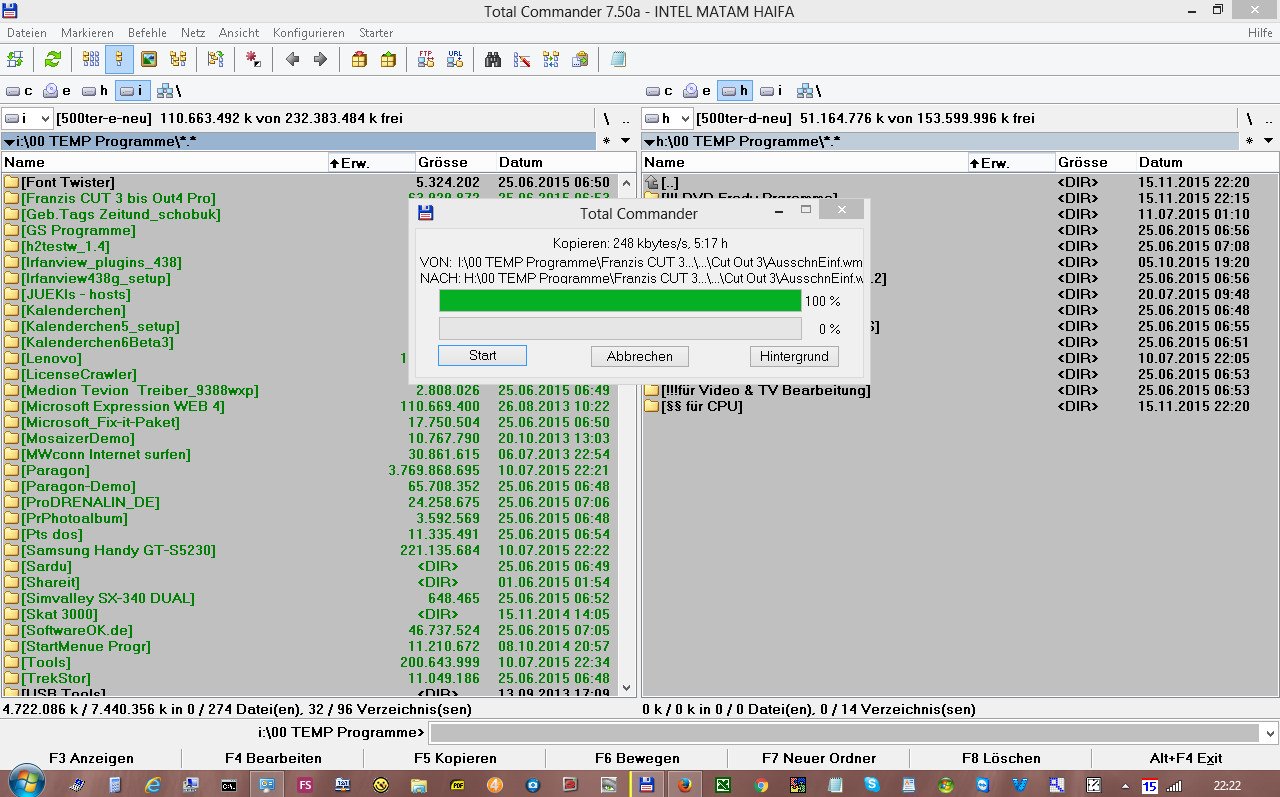The width and height of the screenshot is (1280, 797).
Task: Click left panel scrollbar down arrow
Action: click(627, 688)
